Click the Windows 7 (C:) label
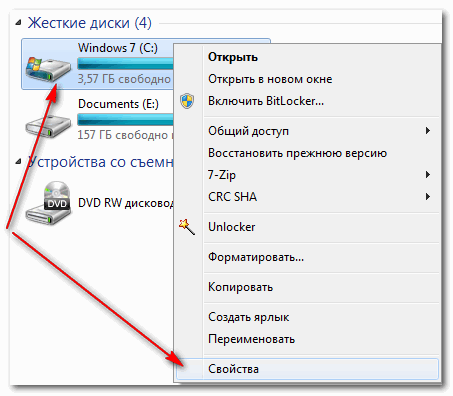The image size is (453, 396). tap(118, 48)
